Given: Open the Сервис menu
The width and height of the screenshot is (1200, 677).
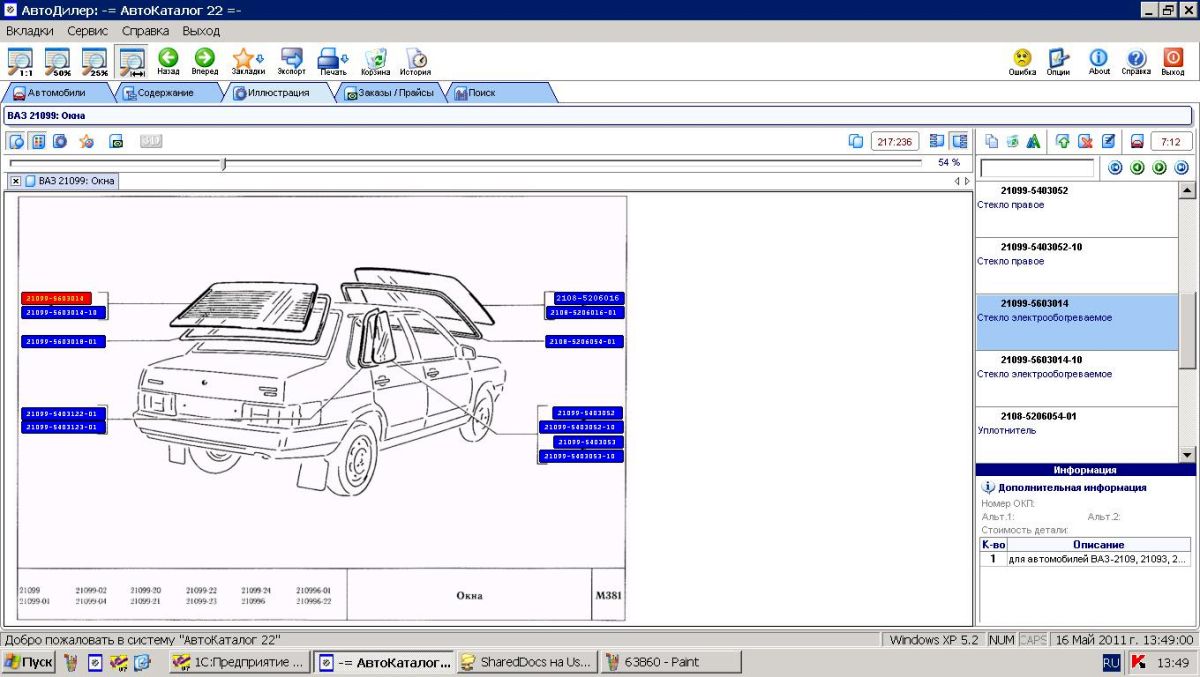Looking at the screenshot, I should pos(87,31).
